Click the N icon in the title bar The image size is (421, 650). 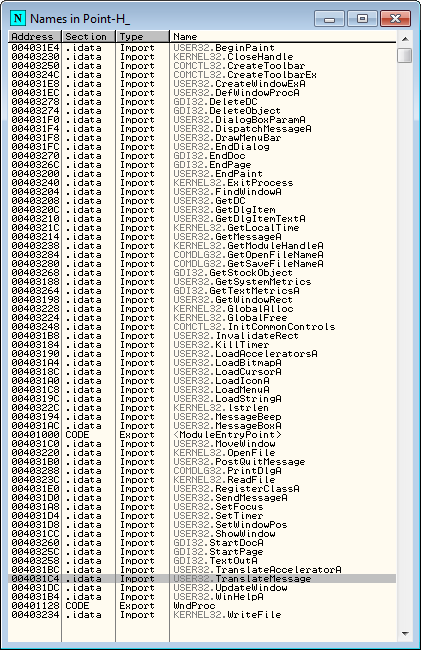tap(17, 18)
